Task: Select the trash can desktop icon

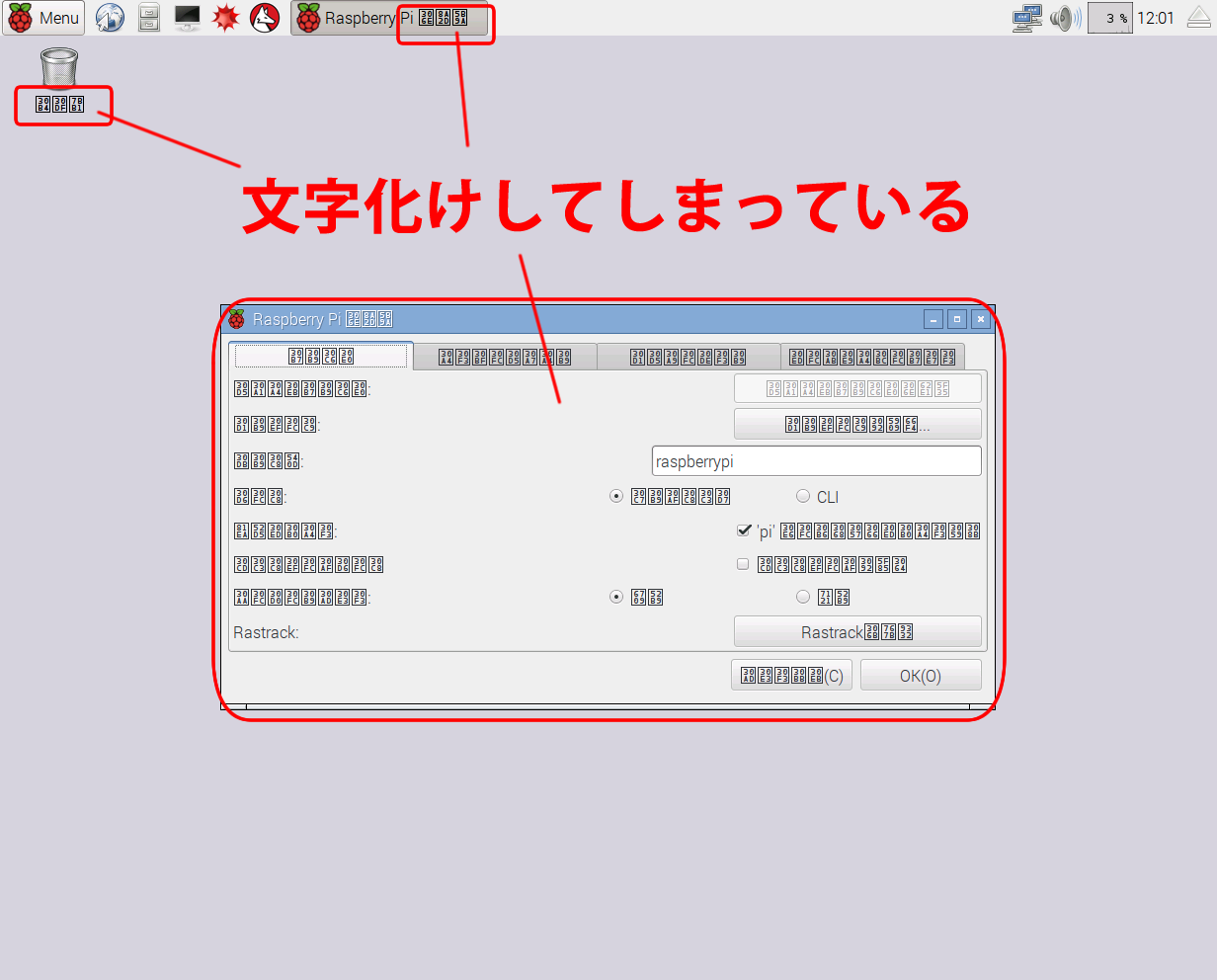Action: point(59,69)
